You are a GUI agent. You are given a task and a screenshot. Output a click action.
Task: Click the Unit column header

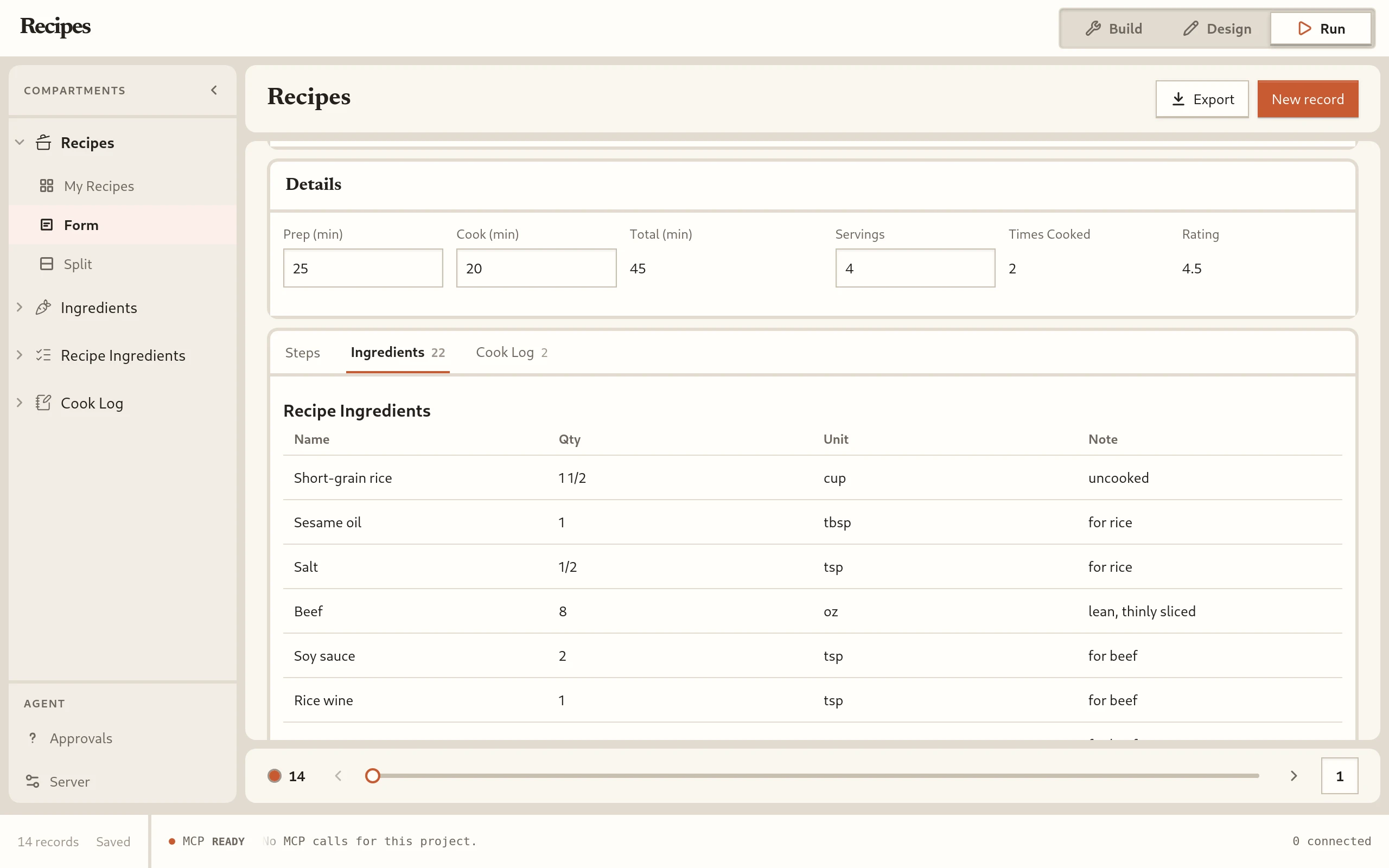[836, 439]
